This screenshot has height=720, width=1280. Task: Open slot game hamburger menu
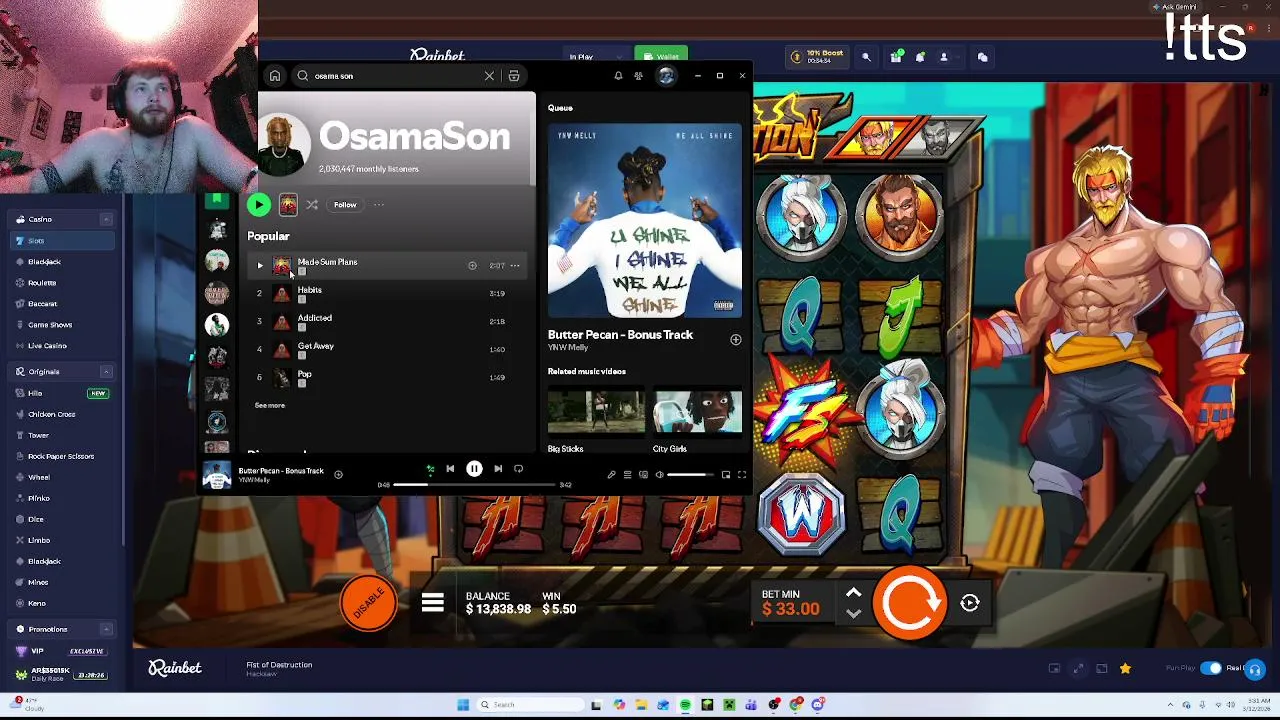pos(433,603)
